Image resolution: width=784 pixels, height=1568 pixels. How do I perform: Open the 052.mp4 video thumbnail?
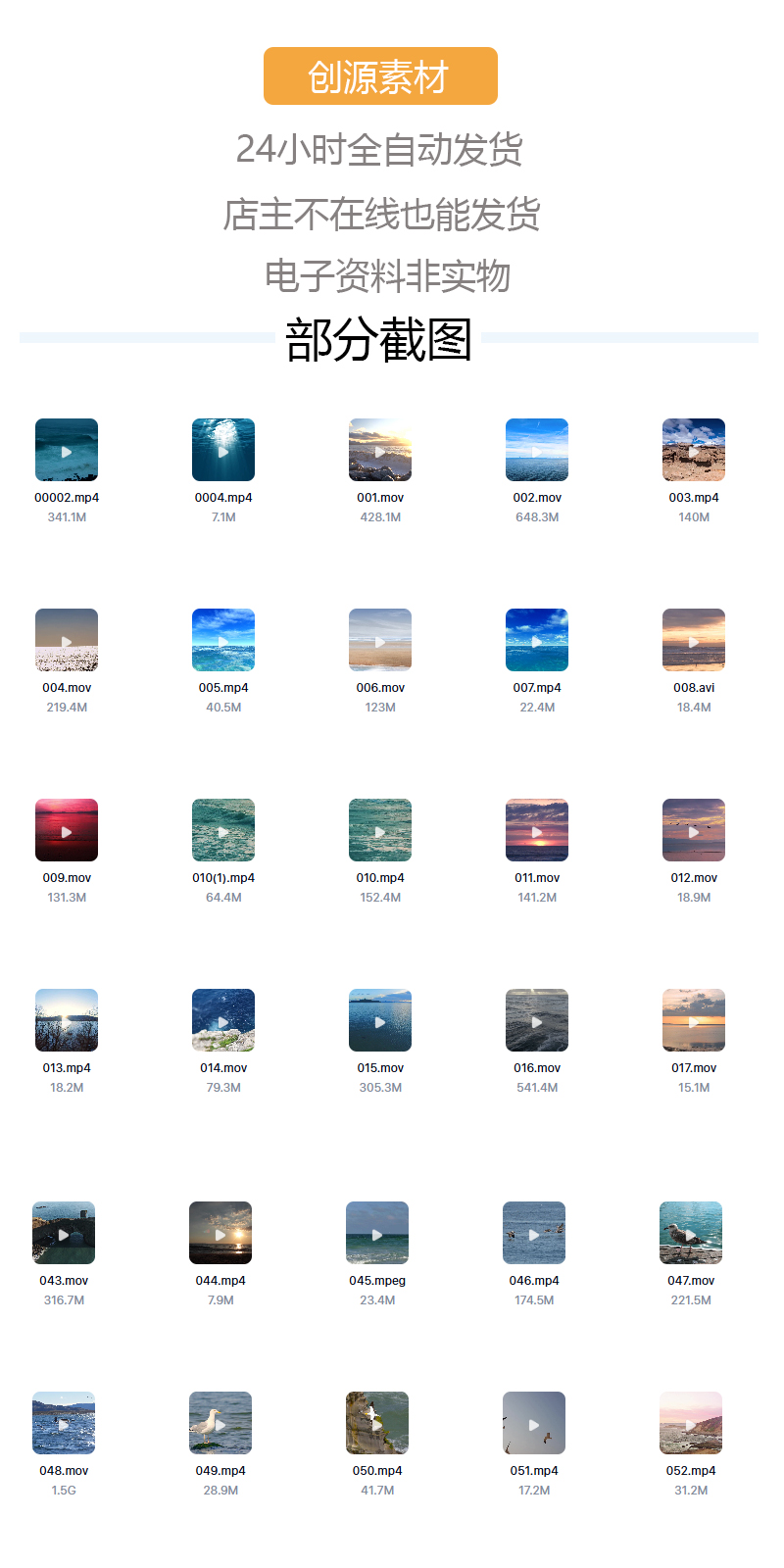coord(691,1423)
